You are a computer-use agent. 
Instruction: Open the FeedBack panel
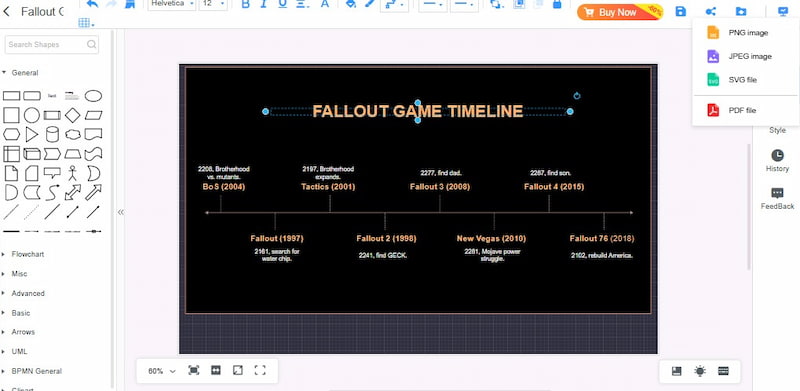(x=777, y=199)
